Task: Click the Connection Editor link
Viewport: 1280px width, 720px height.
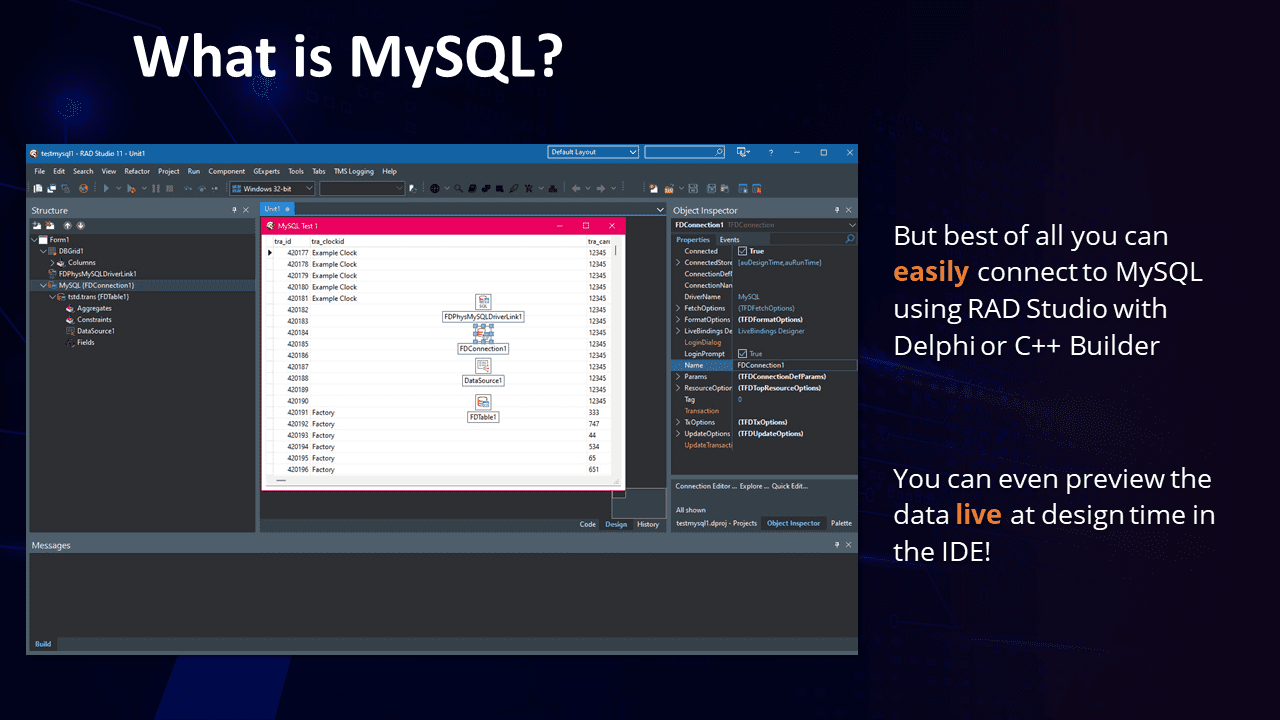Action: pyautogui.click(x=705, y=486)
